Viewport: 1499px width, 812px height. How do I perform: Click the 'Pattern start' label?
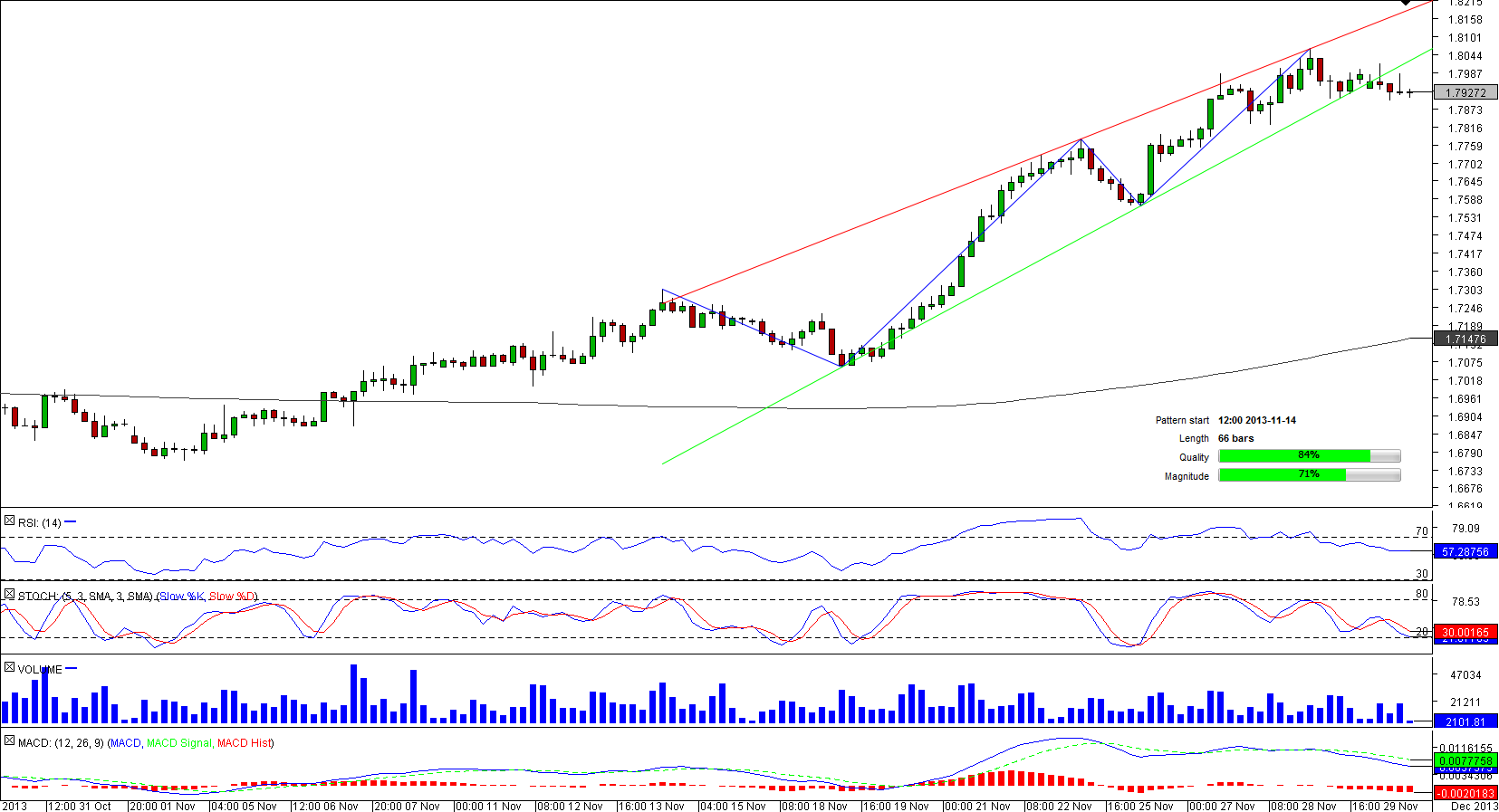coord(1182,420)
